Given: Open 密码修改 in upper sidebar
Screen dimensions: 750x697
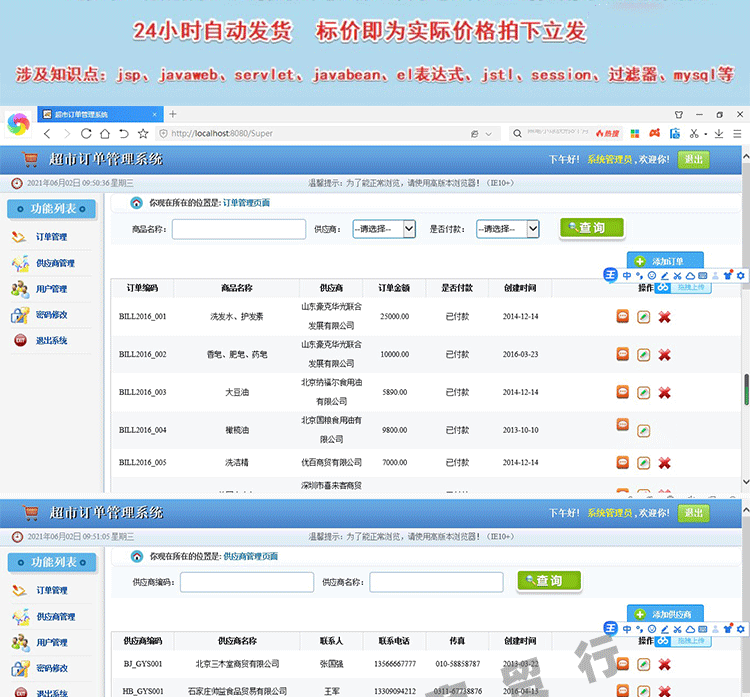Looking at the screenshot, I should [51, 315].
